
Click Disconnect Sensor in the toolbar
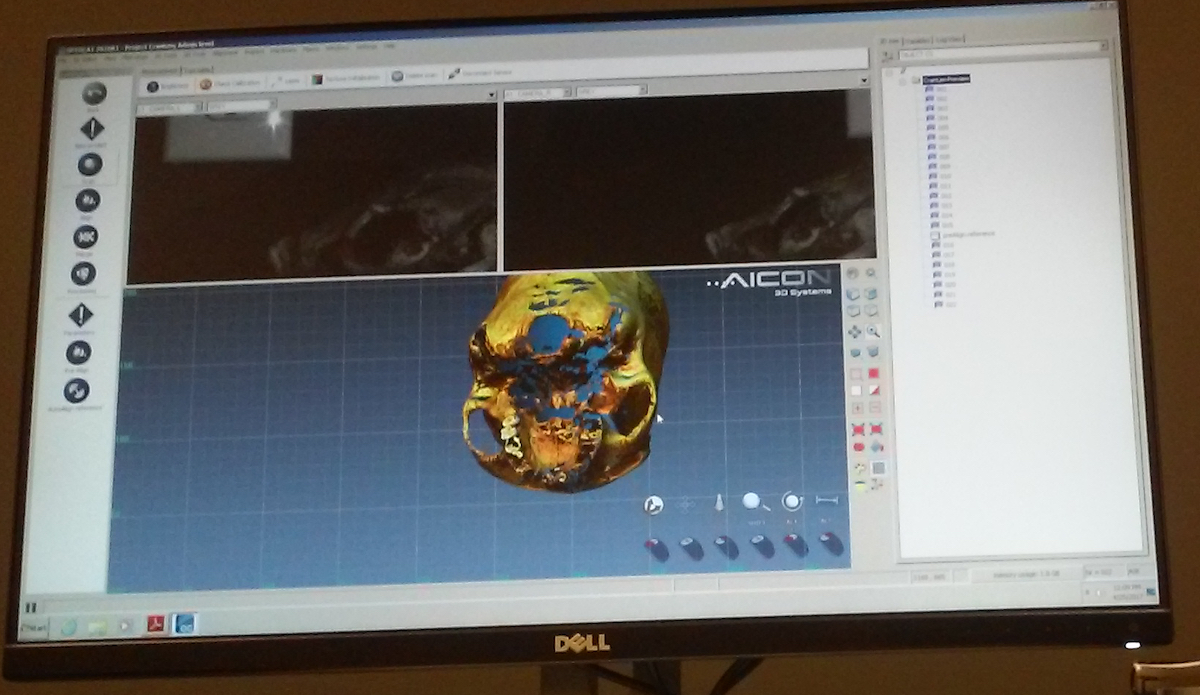coord(480,73)
